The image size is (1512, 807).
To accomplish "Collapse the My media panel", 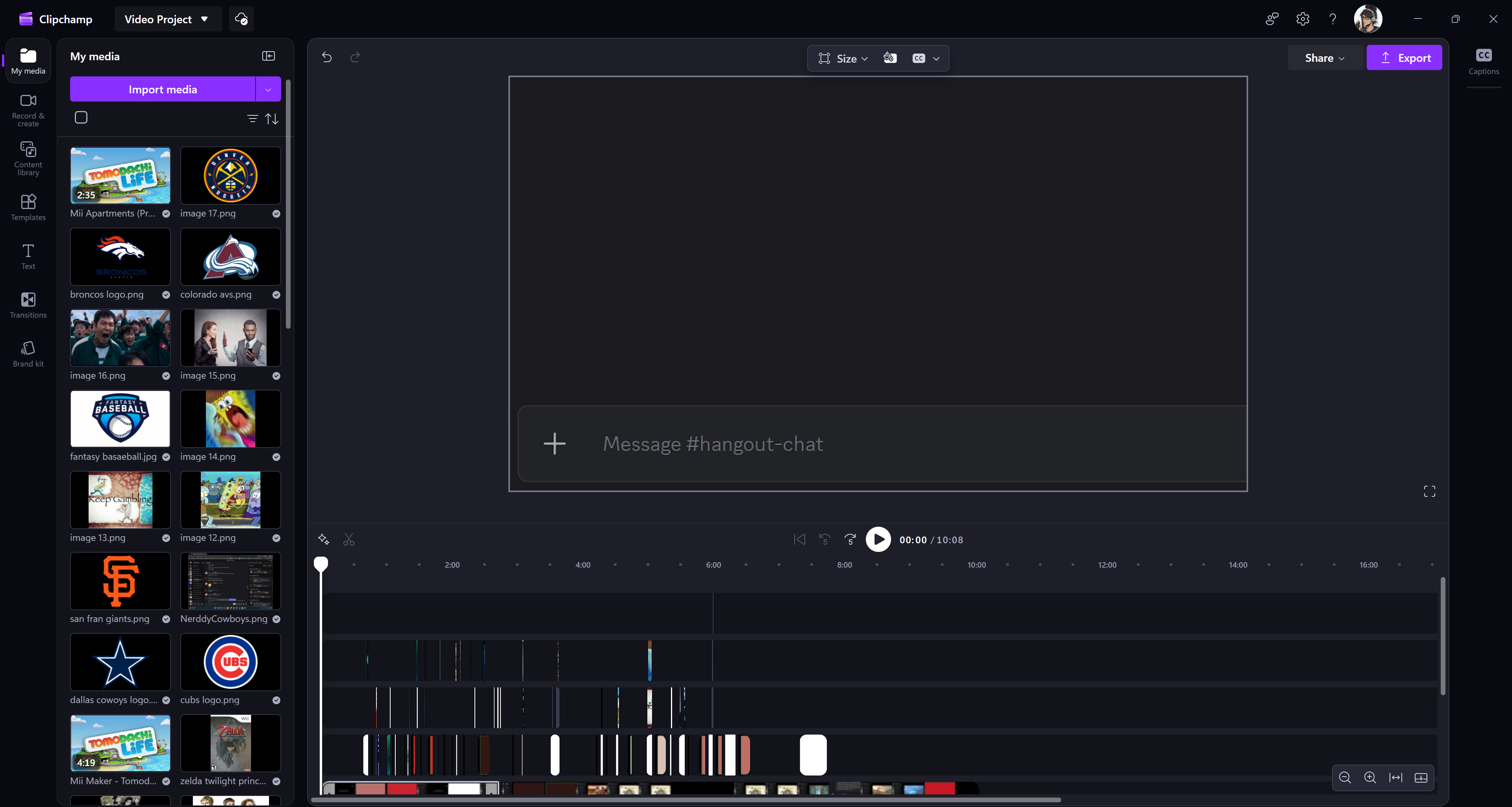I will pos(268,56).
